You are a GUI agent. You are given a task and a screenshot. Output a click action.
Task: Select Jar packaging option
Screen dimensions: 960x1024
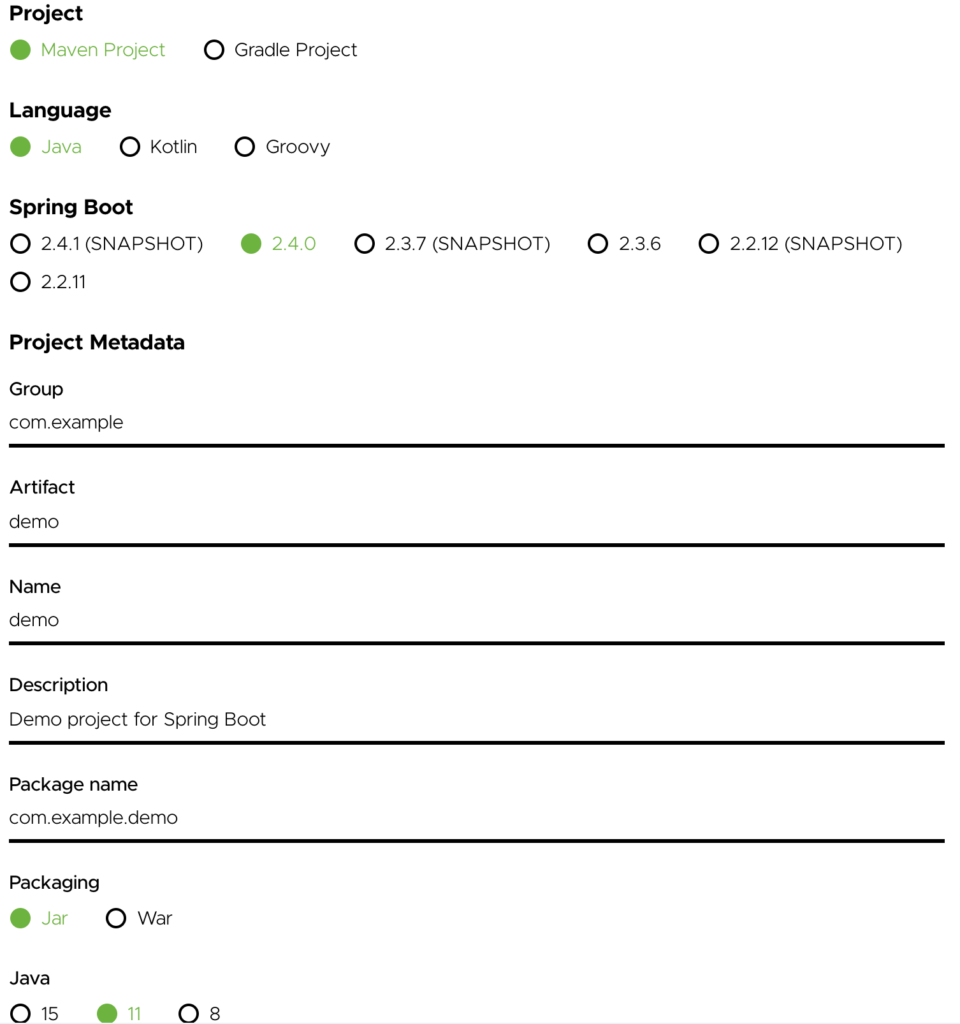point(20,918)
